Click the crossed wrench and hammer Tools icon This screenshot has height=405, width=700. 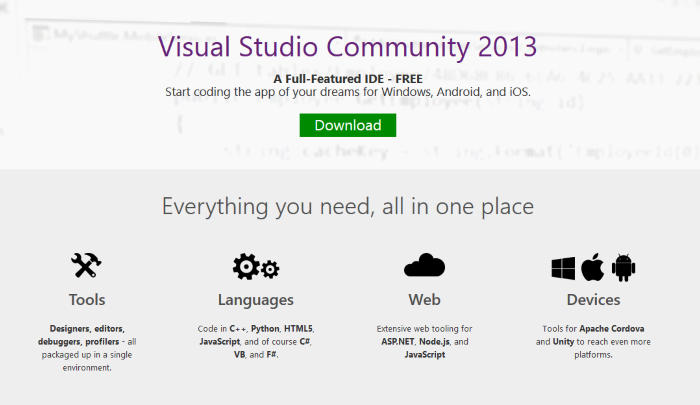coord(86,265)
